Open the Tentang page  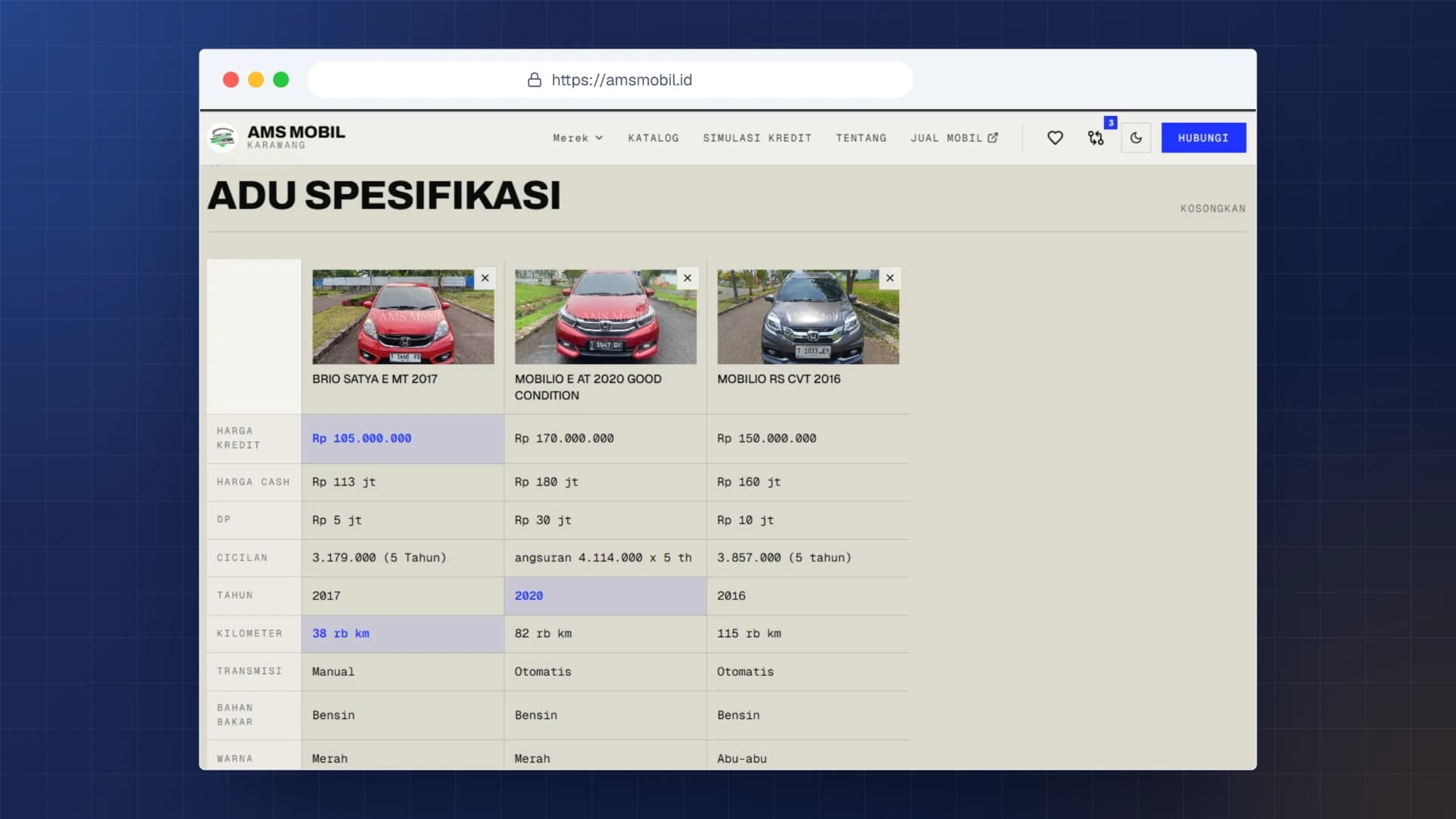[x=861, y=138]
